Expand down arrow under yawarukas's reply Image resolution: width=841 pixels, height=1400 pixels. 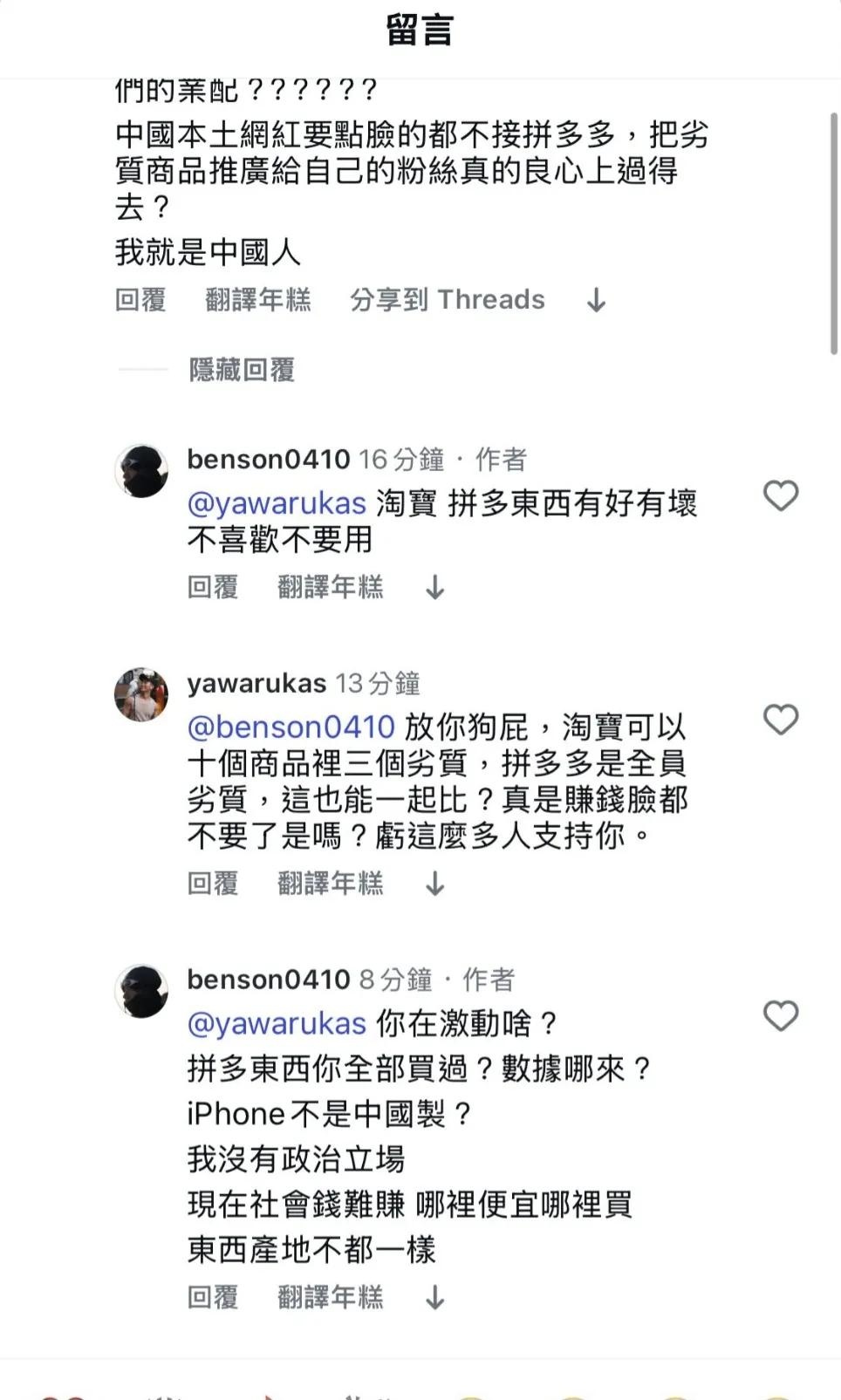tap(434, 884)
